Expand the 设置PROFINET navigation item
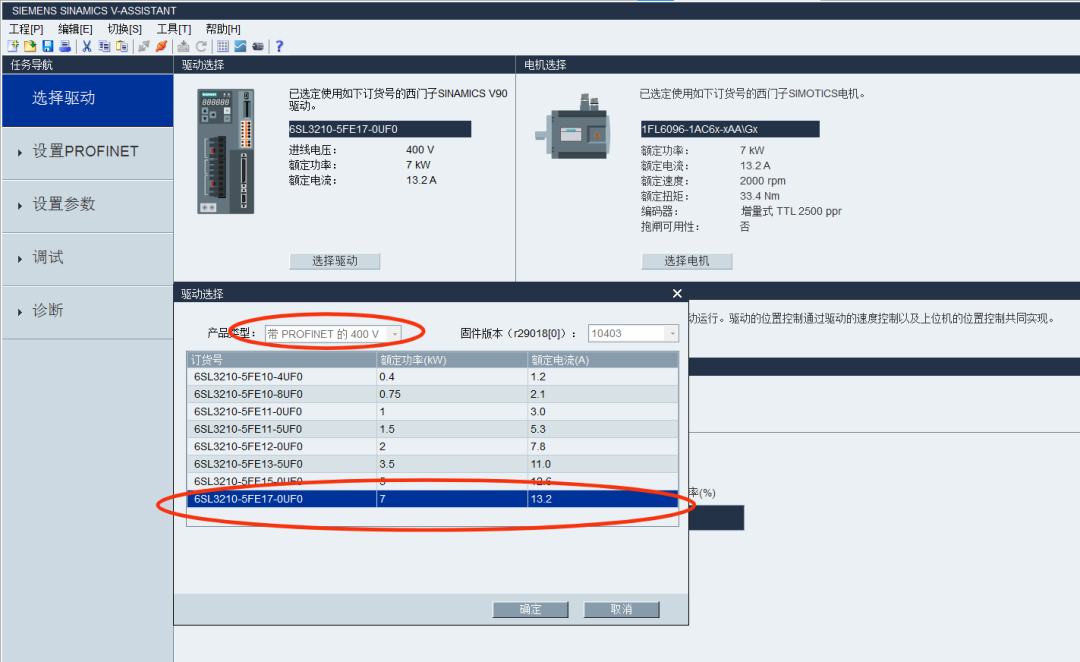This screenshot has height=662, width=1080. 87,152
